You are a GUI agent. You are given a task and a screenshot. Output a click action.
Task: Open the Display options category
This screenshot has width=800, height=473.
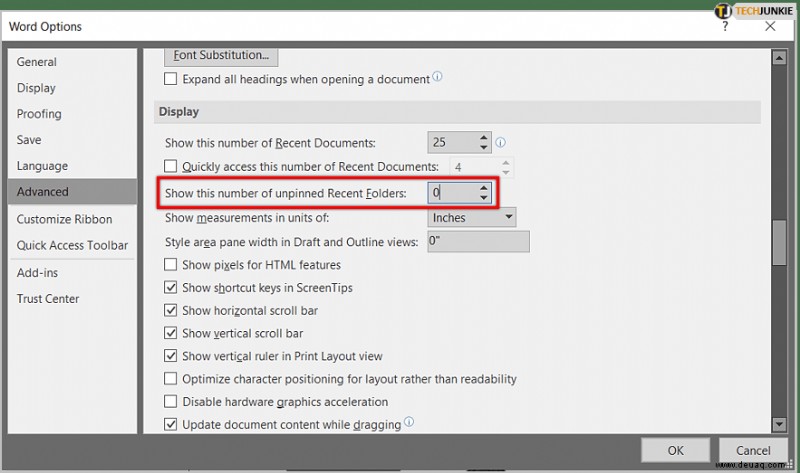click(72, 88)
